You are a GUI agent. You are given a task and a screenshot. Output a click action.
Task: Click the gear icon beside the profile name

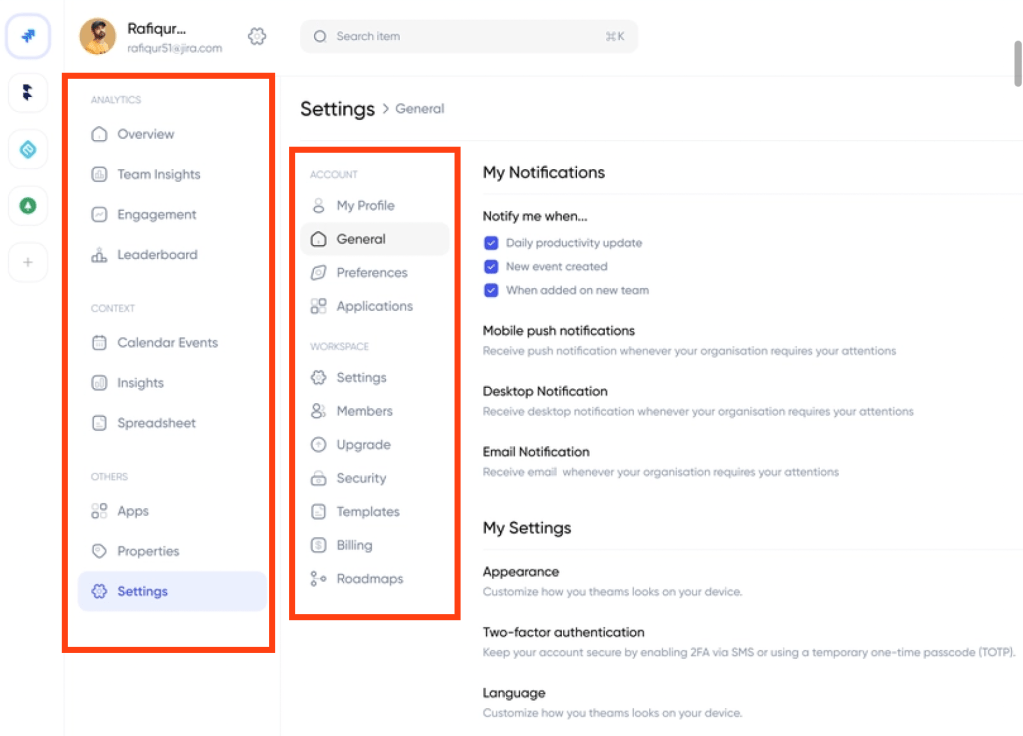[x=257, y=36]
